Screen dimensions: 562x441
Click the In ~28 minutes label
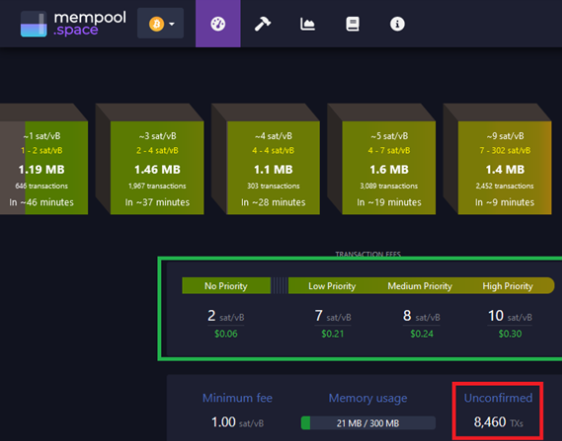pyautogui.click(x=273, y=202)
